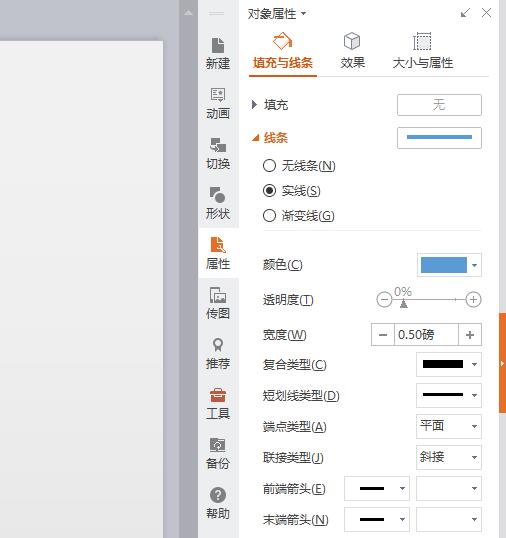506x538 pixels.
Task: Increase transparency with the plus circle
Action: tap(473, 300)
